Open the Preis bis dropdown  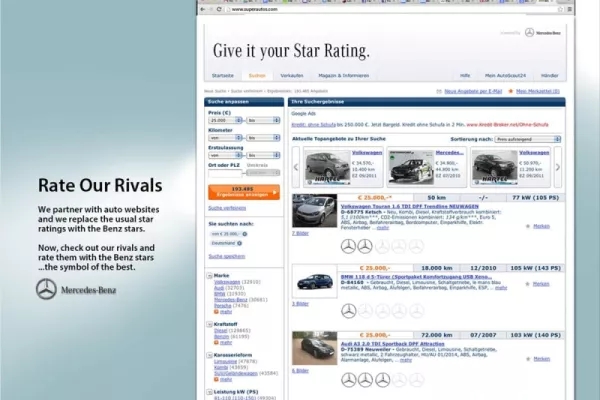point(263,120)
